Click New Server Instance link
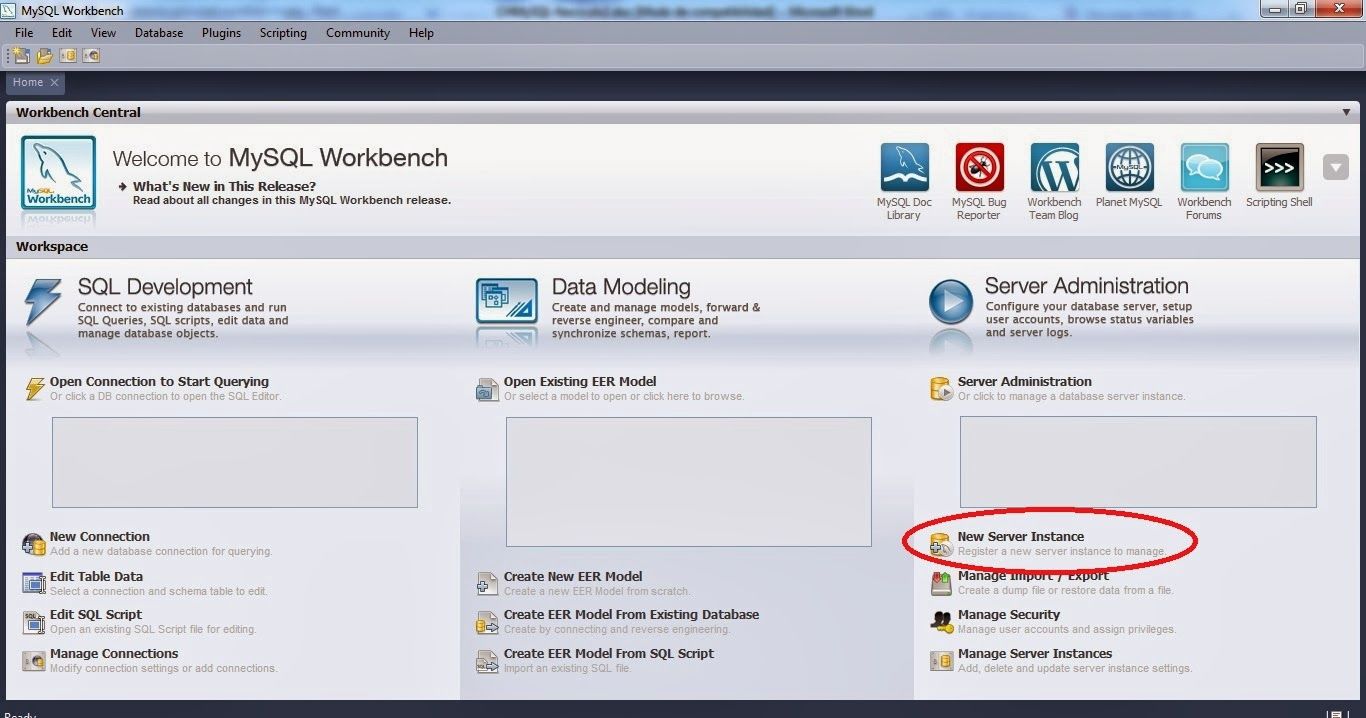Image resolution: width=1366 pixels, height=718 pixels. tap(1020, 537)
